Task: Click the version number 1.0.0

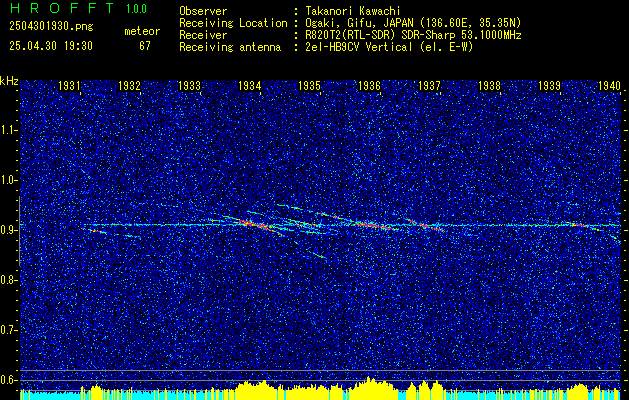Action: [136, 9]
